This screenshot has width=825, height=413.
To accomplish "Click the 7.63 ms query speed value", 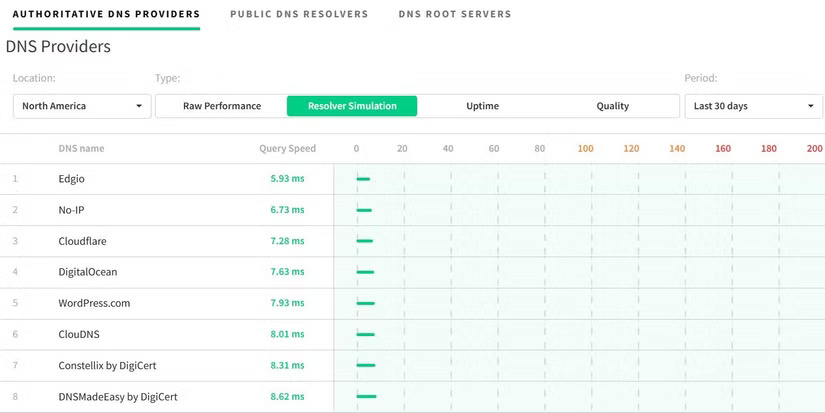I will click(287, 271).
